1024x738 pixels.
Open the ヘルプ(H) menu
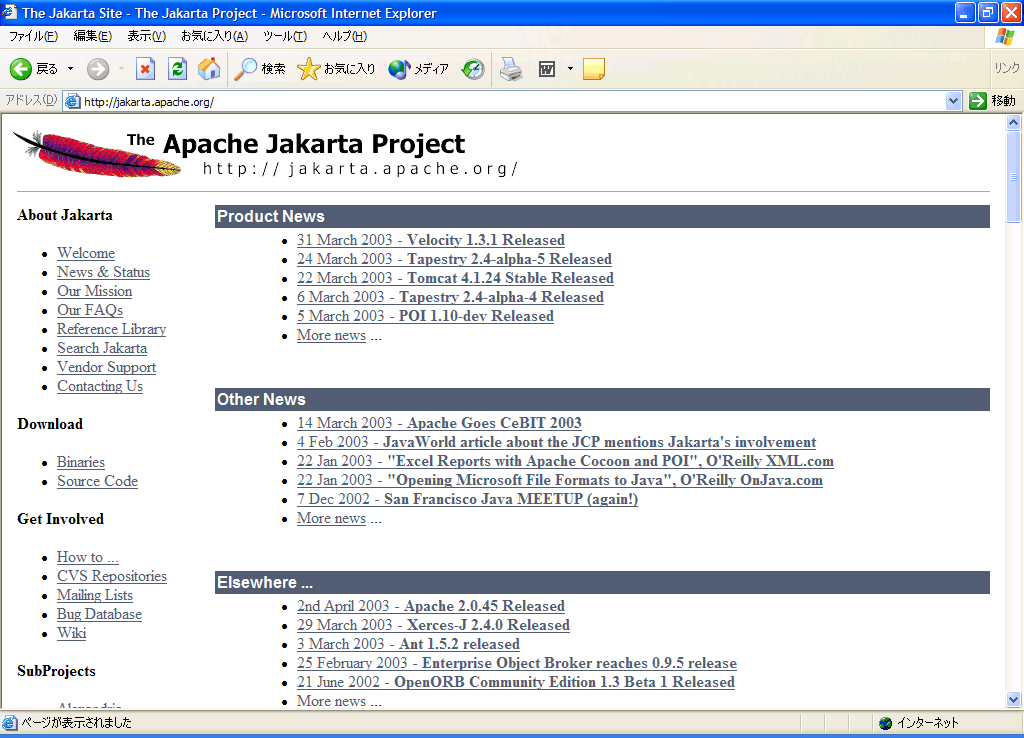coord(344,36)
